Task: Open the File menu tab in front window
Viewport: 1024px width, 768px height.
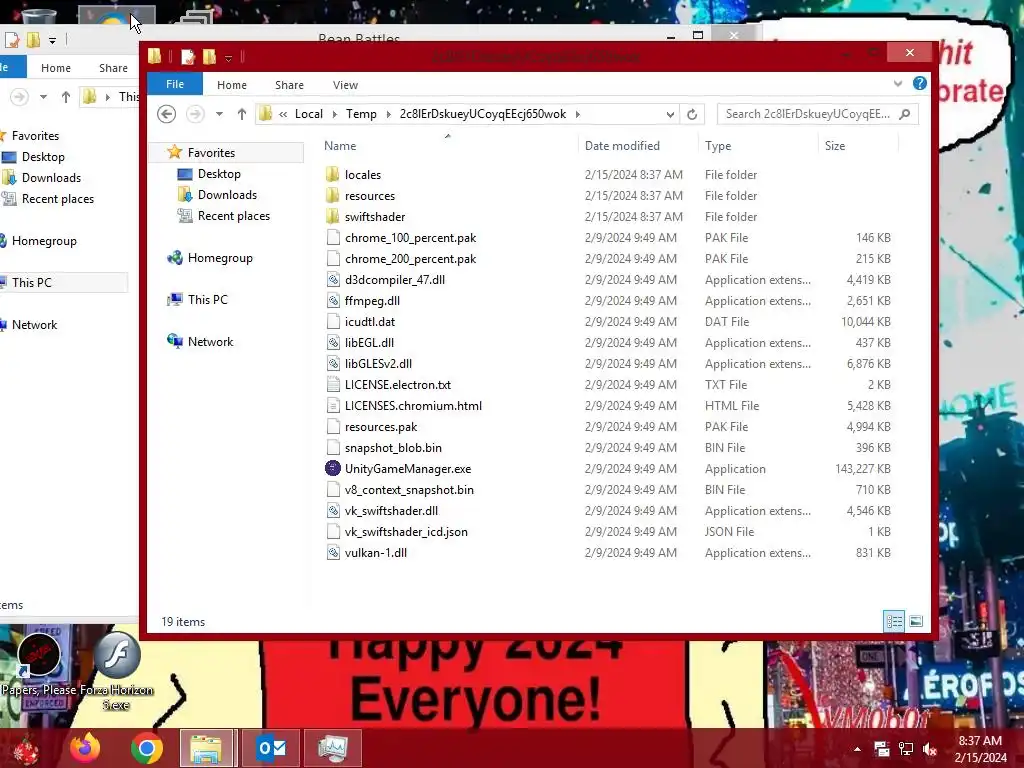Action: (x=174, y=84)
